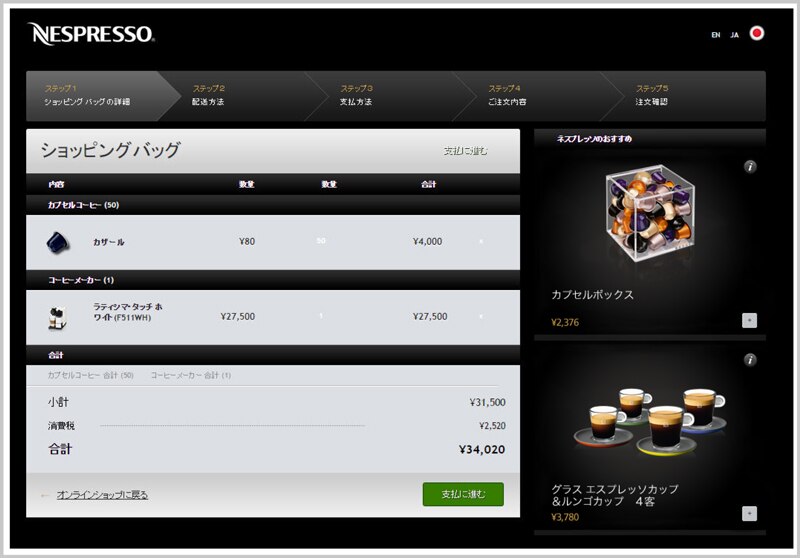Viewport: 800px width, 558px height.
Task: Follow オンラインショップに戻る link
Action: [x=102, y=495]
